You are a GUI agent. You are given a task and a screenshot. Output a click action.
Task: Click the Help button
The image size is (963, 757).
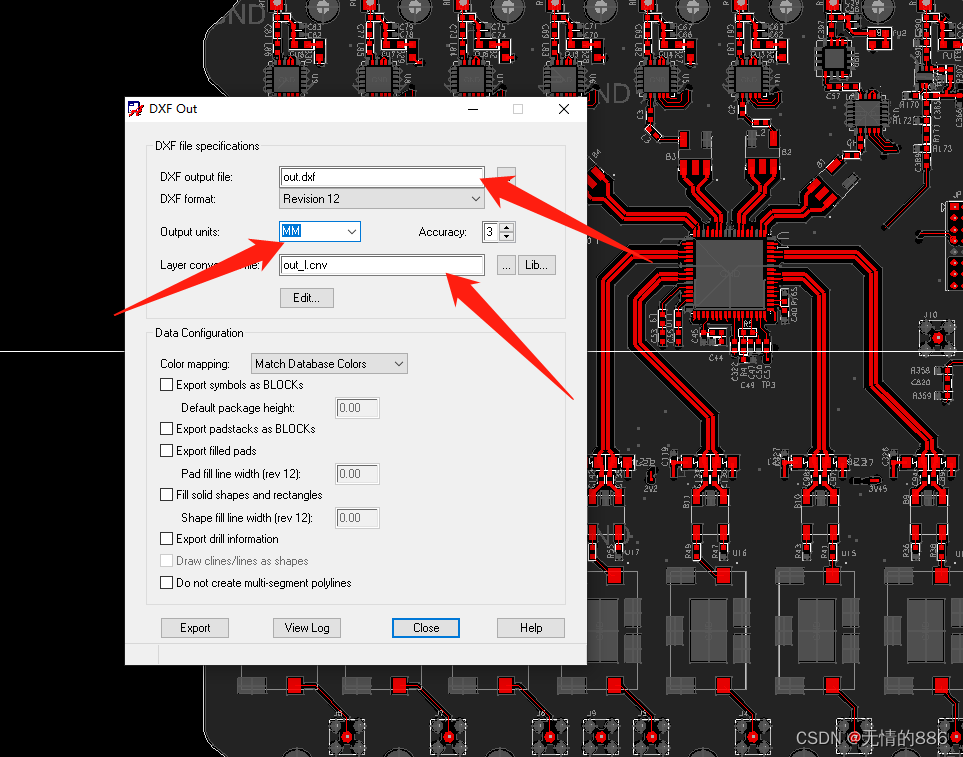[531, 628]
